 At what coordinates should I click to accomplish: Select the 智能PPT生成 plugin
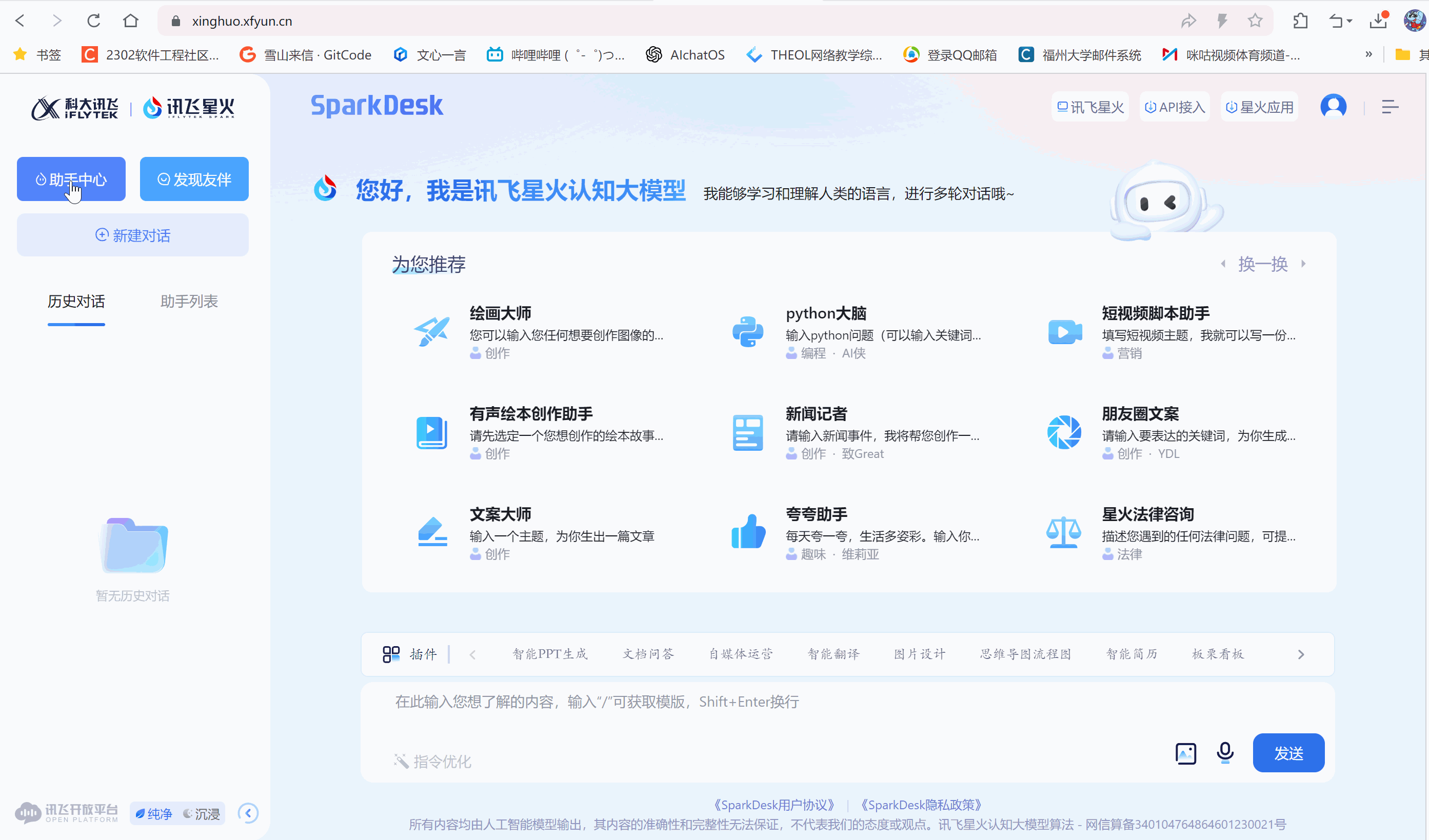pyautogui.click(x=549, y=653)
